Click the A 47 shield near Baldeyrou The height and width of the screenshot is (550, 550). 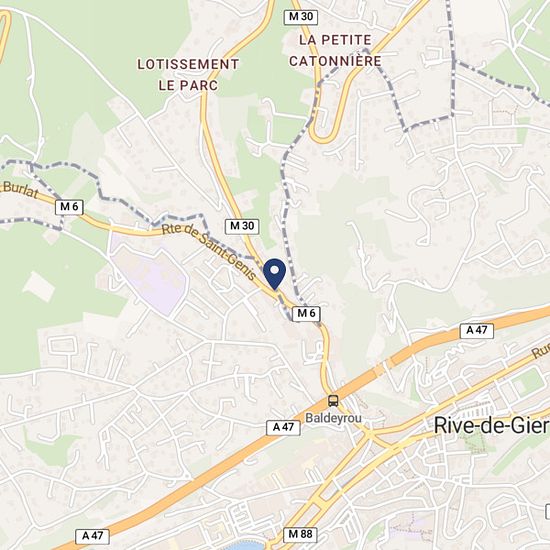coord(283,428)
